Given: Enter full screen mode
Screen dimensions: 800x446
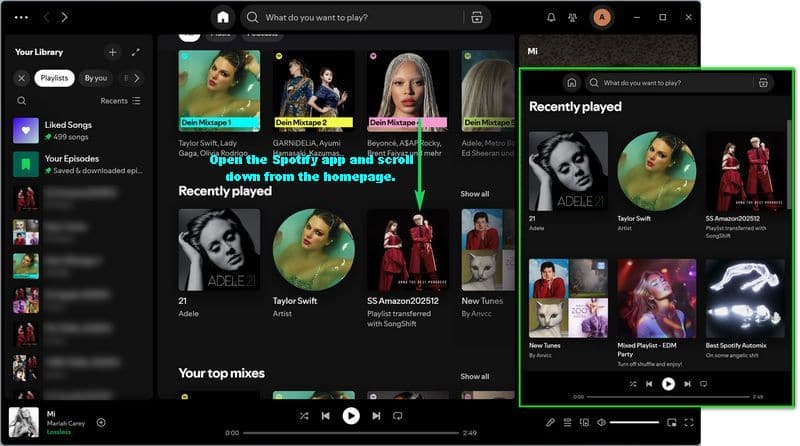Looking at the screenshot, I should tap(689, 423).
